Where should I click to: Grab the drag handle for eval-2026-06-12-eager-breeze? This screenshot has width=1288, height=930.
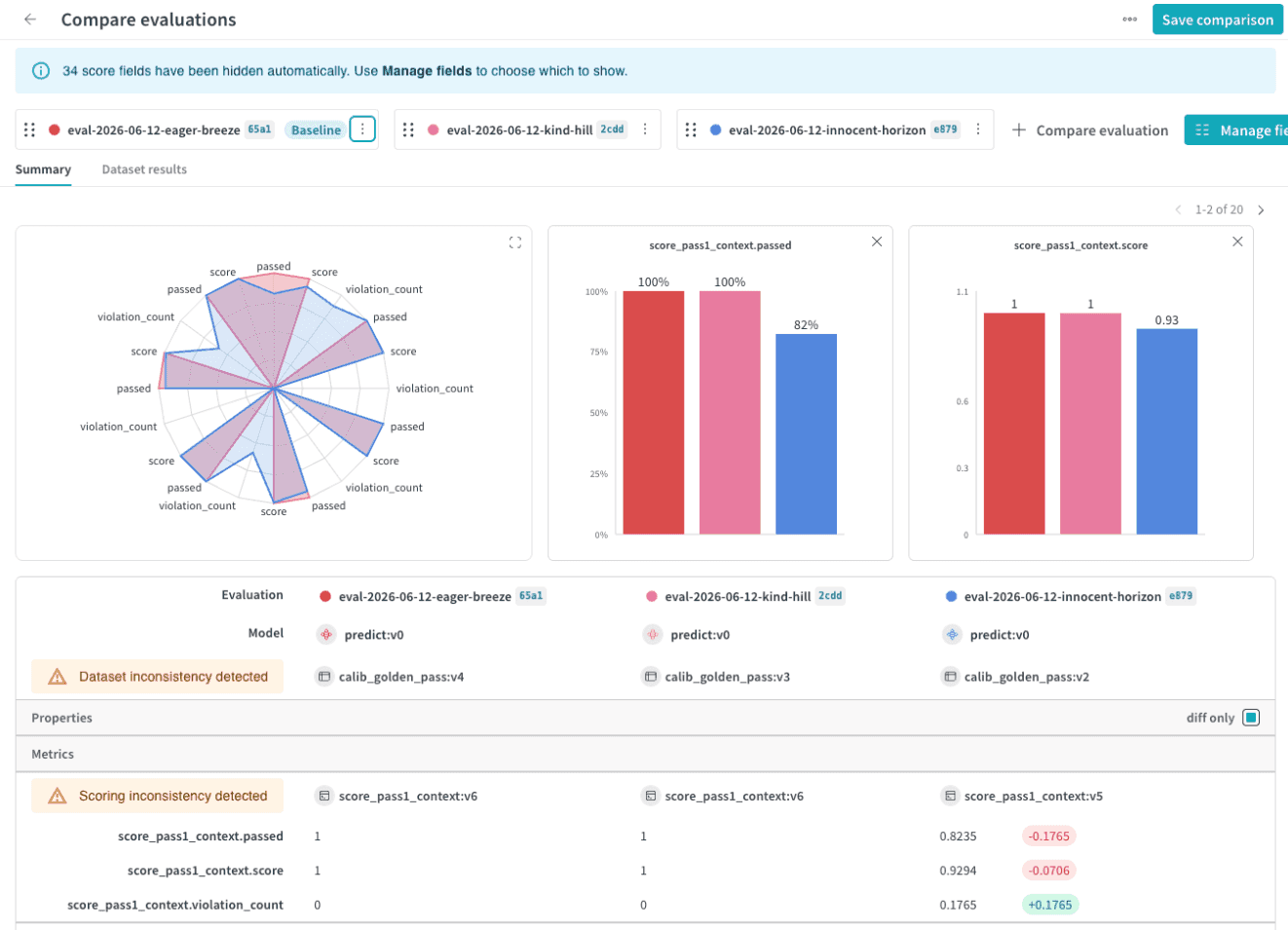click(29, 130)
